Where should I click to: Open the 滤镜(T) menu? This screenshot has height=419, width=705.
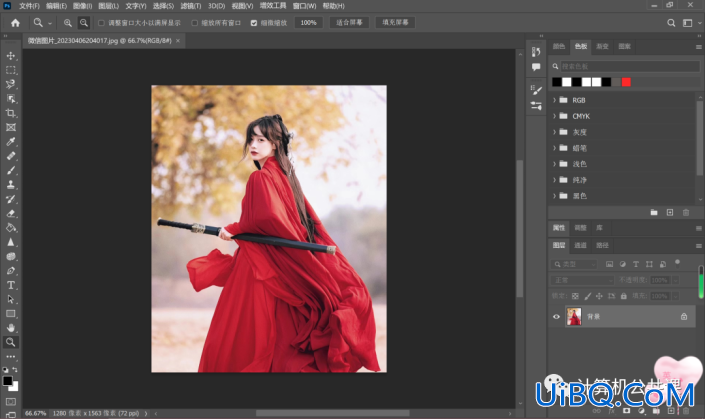point(191,6)
